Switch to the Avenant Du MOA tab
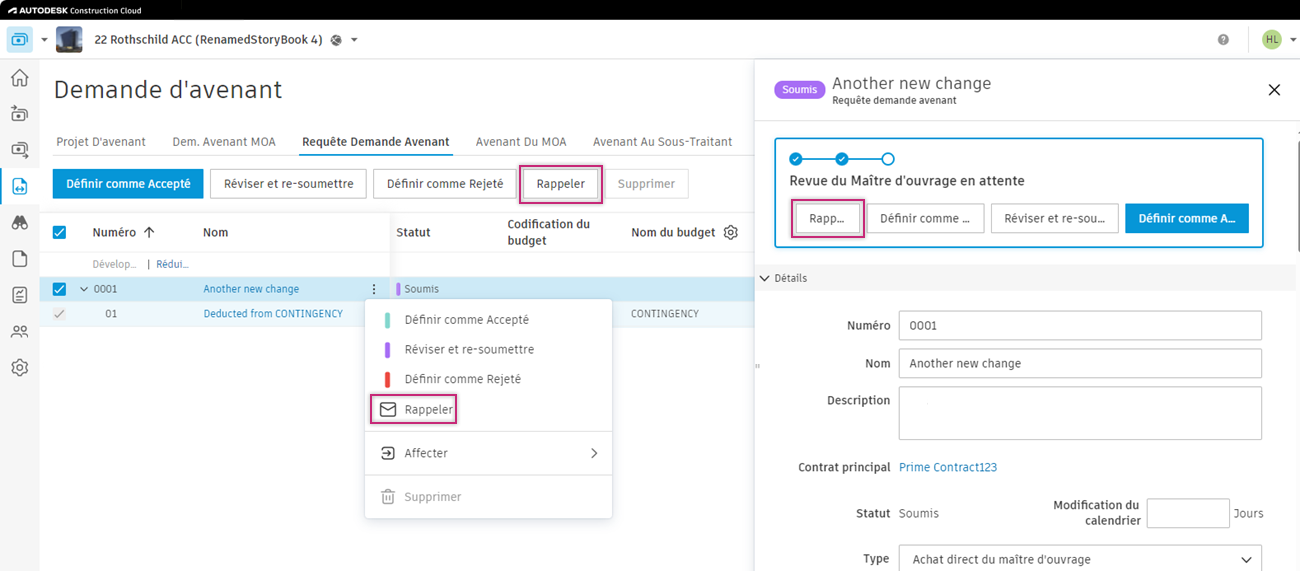The width and height of the screenshot is (1300, 571). point(521,142)
